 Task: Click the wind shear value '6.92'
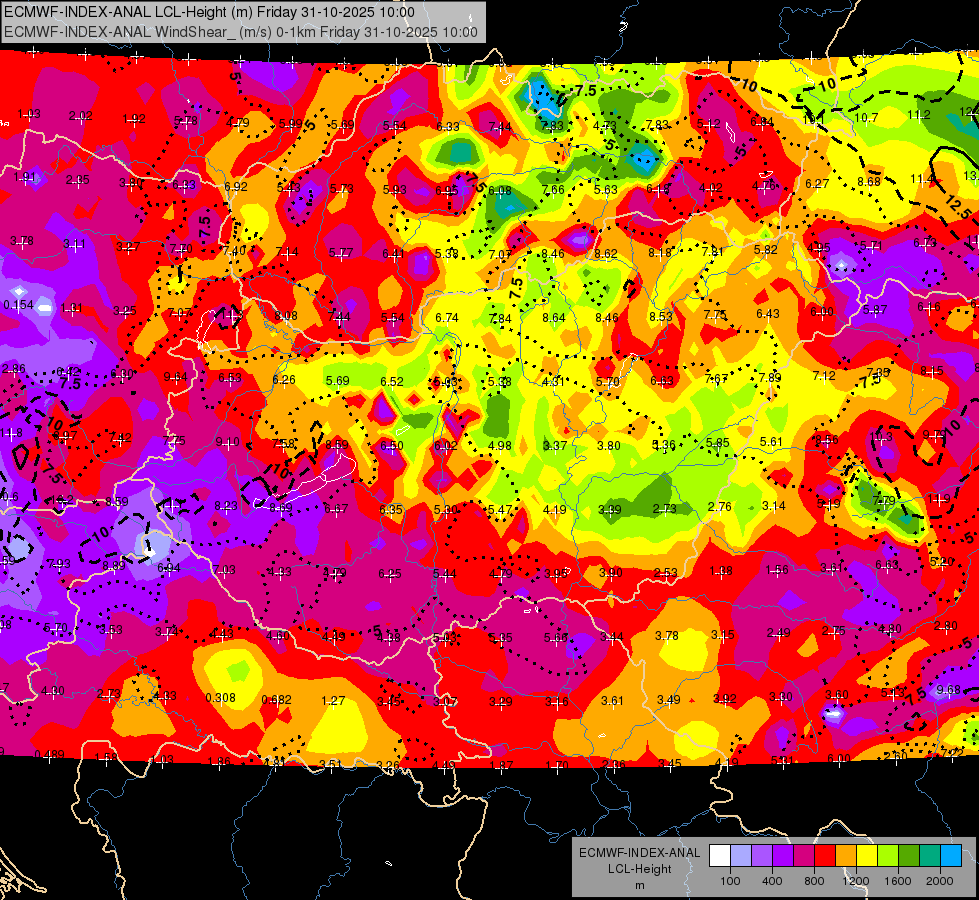tap(236, 187)
